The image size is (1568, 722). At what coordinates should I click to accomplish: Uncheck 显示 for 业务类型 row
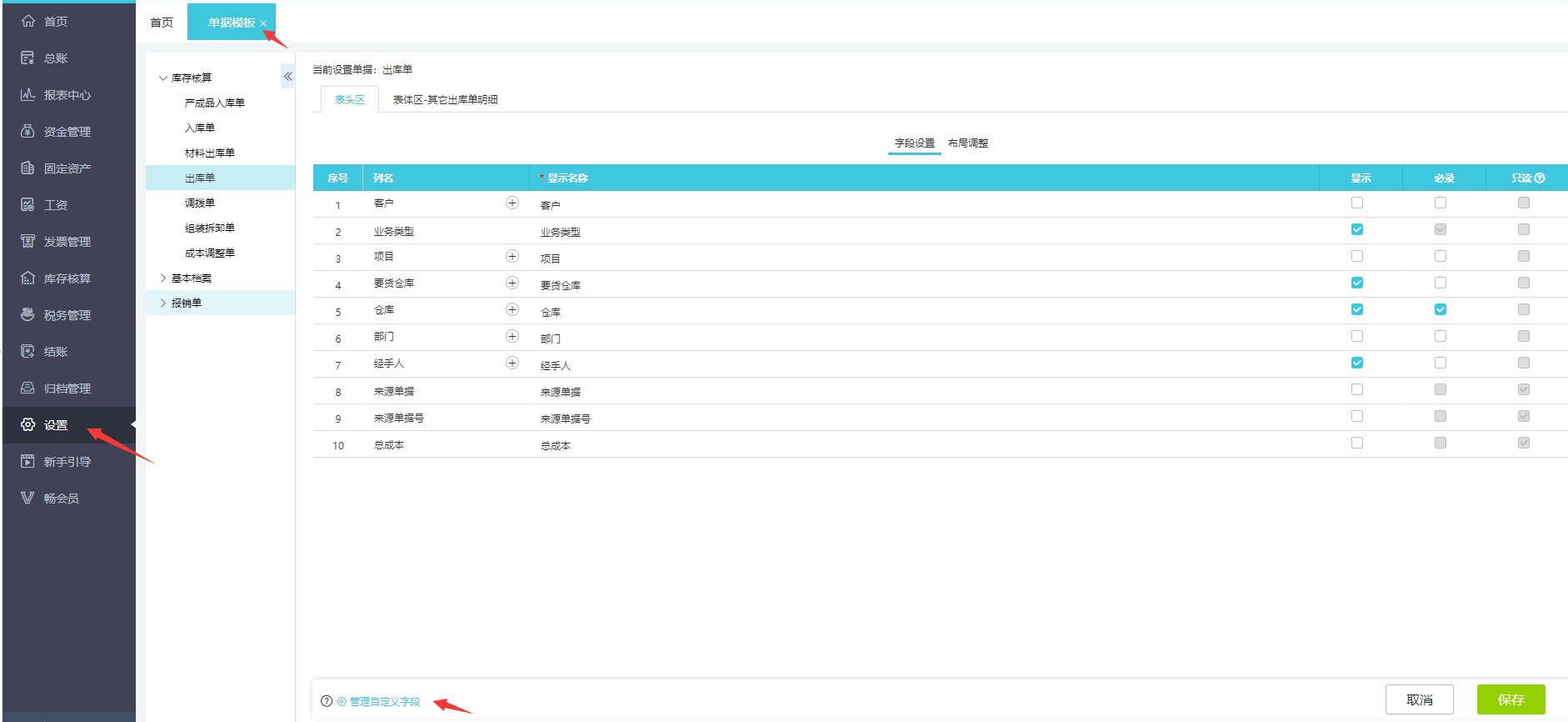tap(1357, 229)
